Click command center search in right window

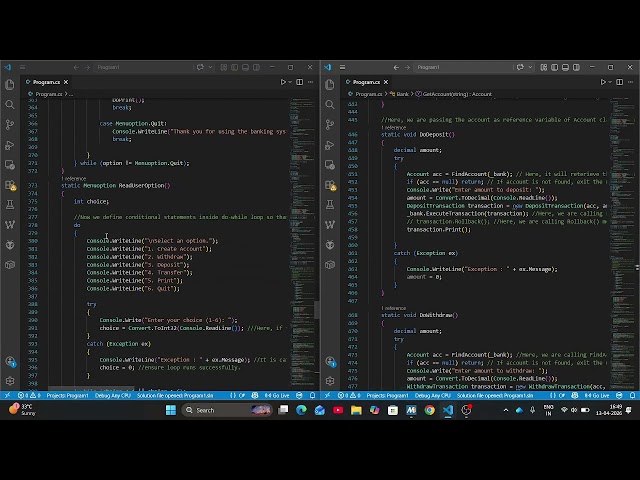click(462, 67)
